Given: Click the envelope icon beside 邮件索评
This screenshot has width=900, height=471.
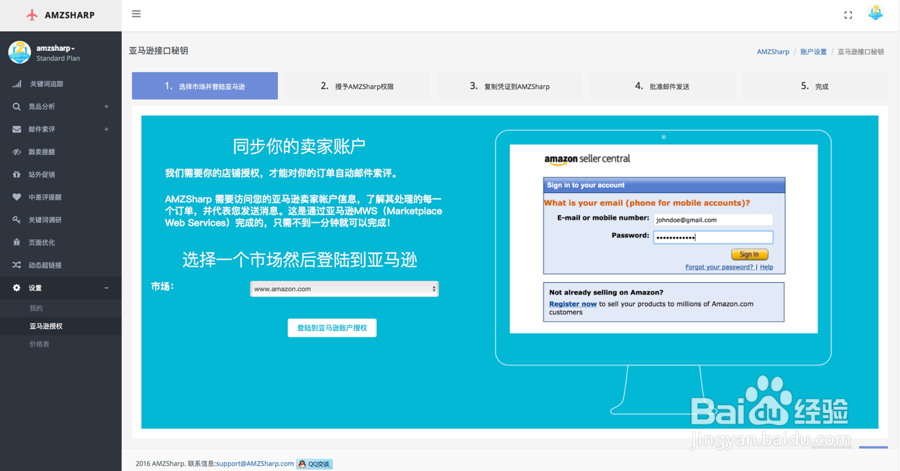Looking at the screenshot, I should coord(17,129).
